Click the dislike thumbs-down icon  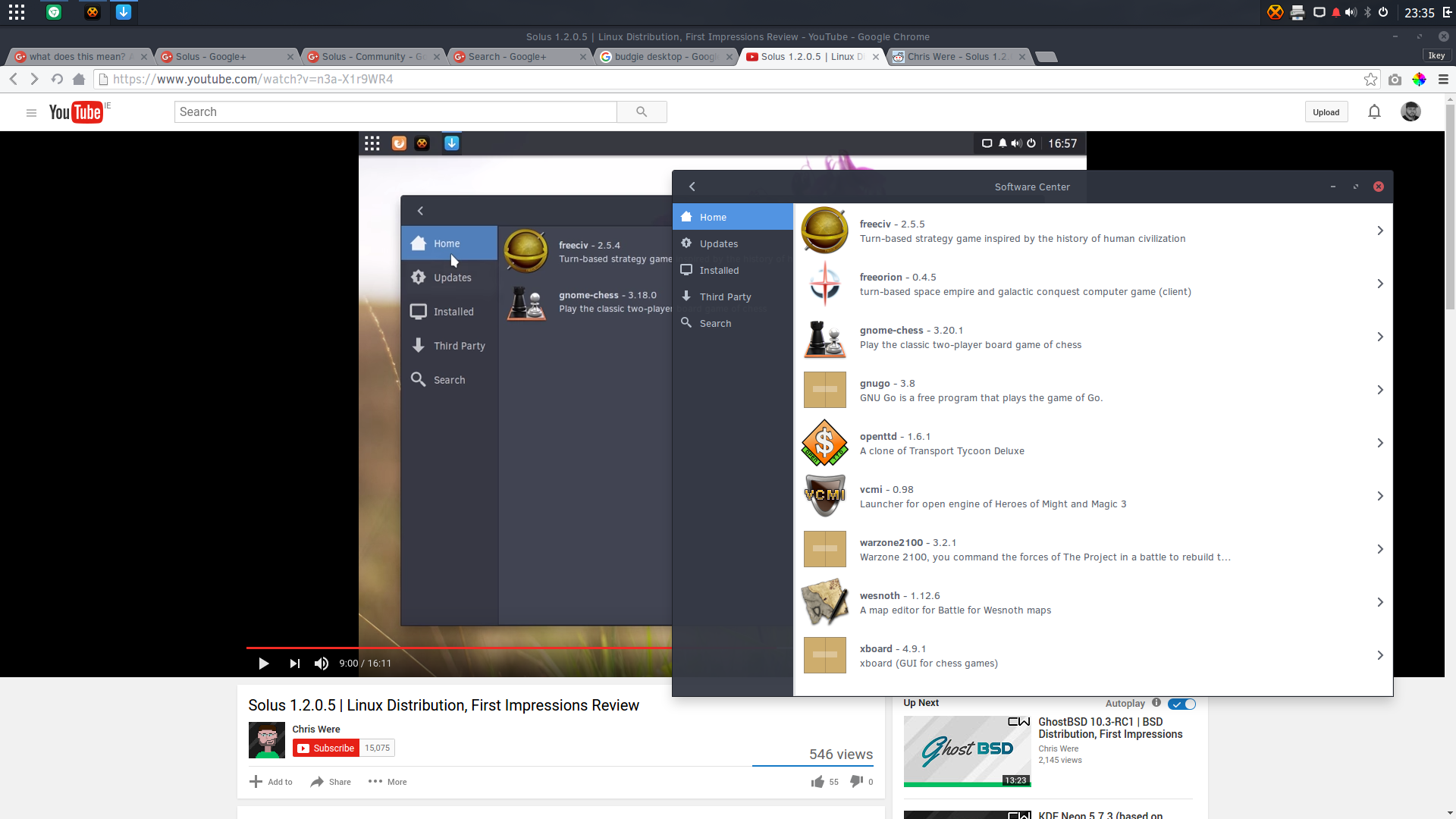856,782
